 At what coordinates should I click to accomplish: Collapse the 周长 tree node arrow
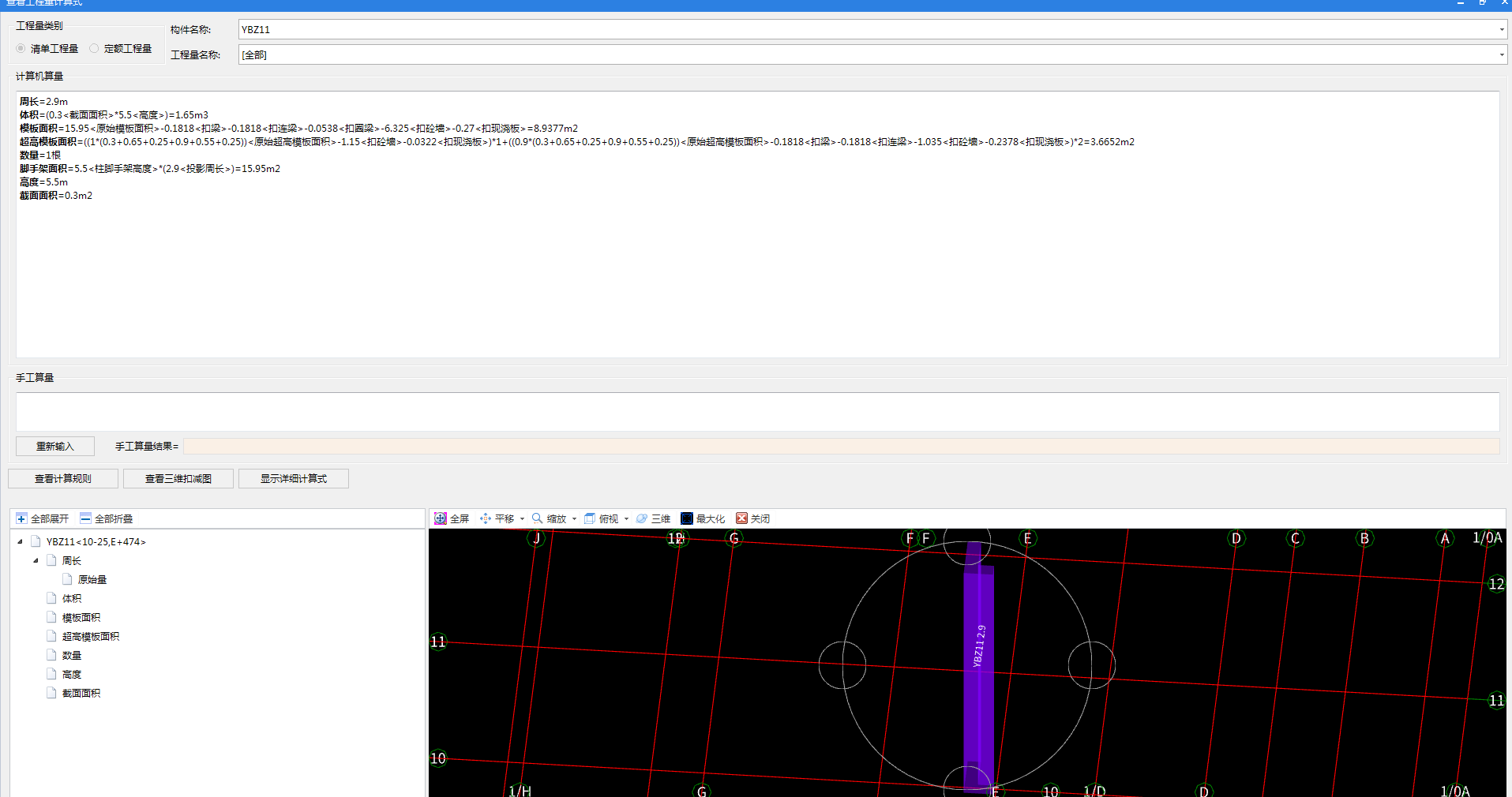(x=36, y=560)
